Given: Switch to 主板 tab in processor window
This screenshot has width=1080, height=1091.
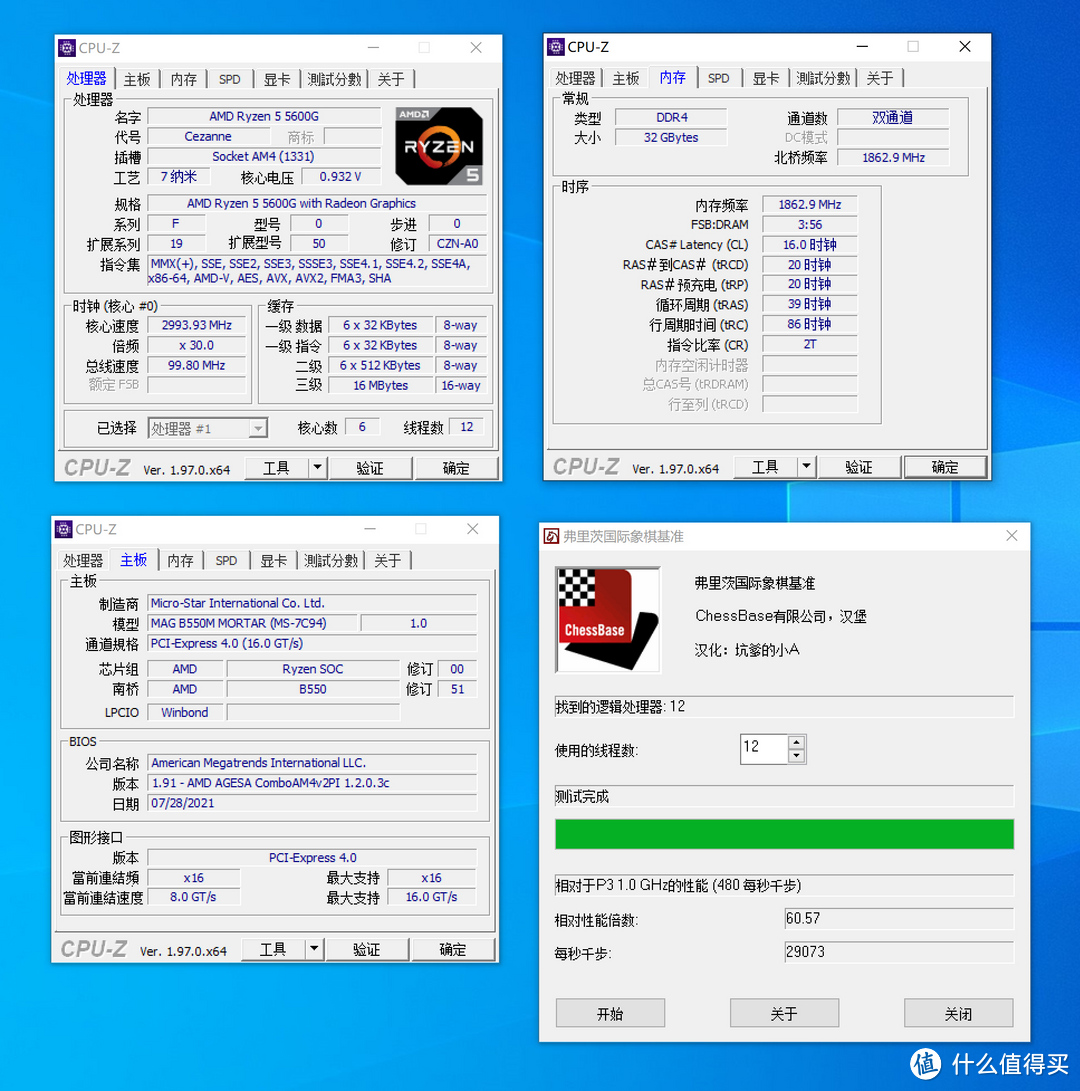Looking at the screenshot, I should click(136, 79).
